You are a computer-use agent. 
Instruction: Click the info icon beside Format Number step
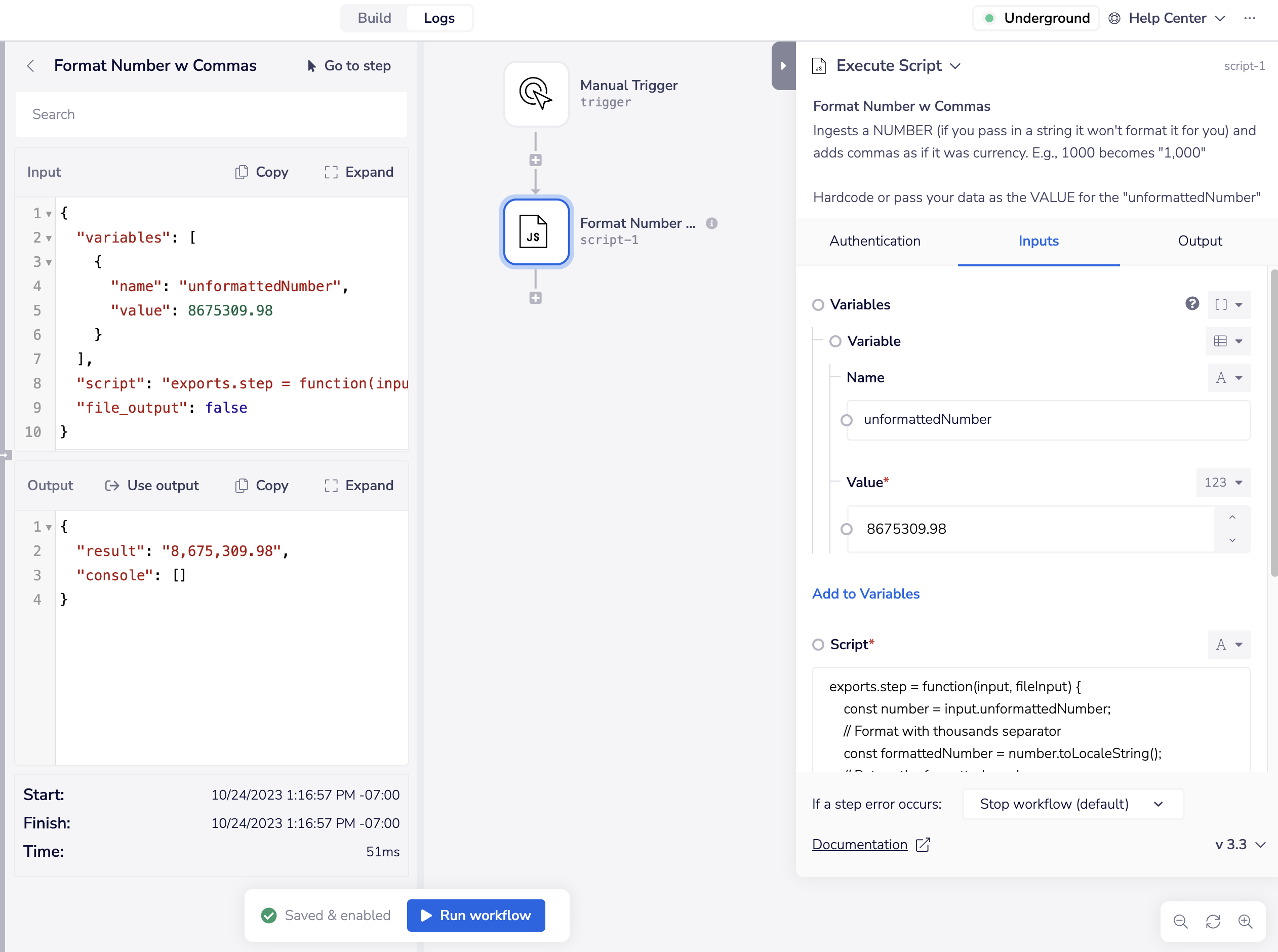tap(711, 224)
